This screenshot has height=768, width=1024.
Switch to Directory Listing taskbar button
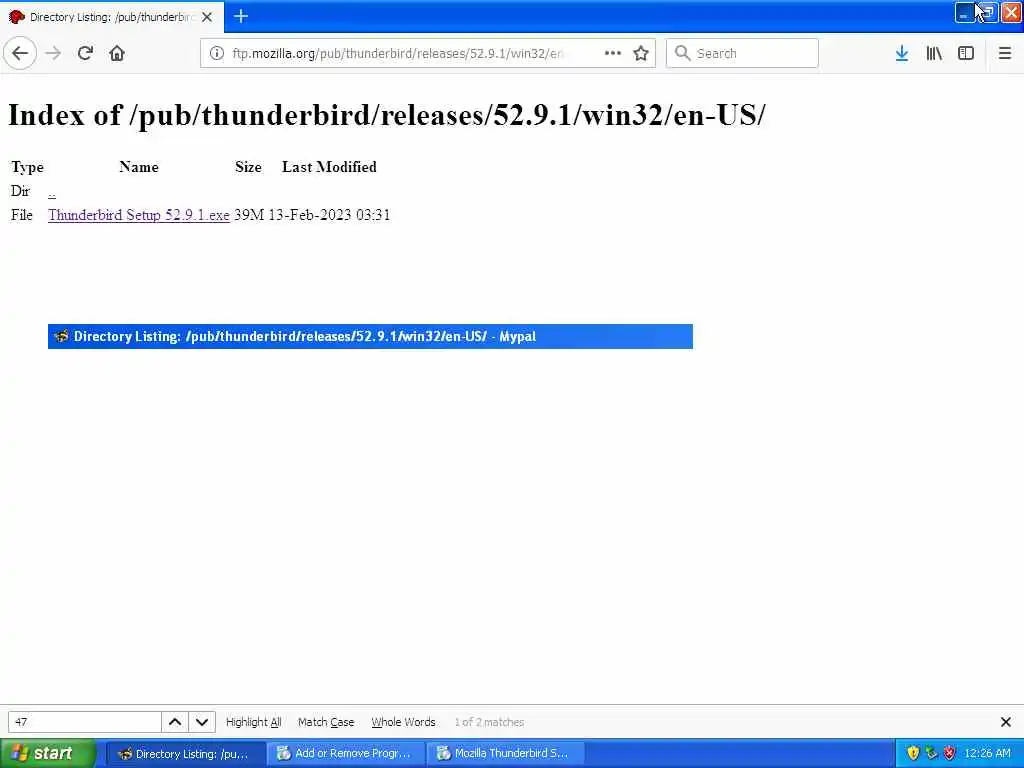pyautogui.click(x=185, y=753)
